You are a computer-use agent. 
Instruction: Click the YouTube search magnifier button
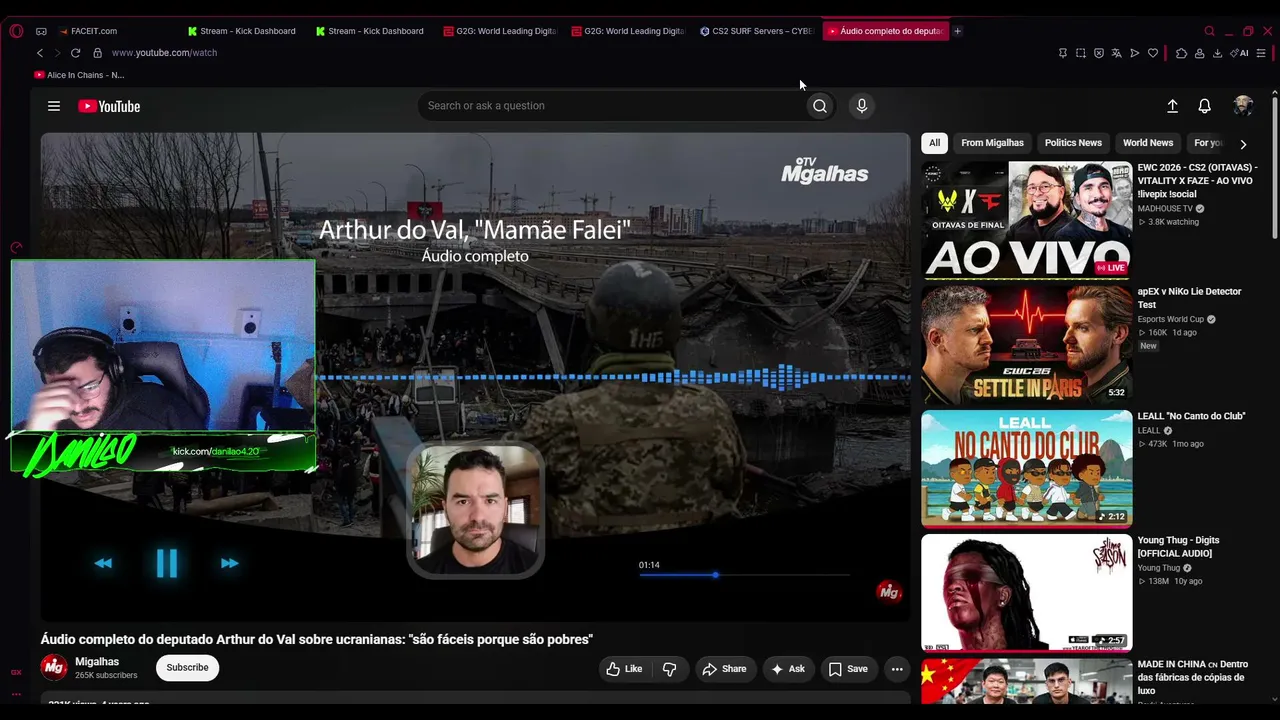tap(820, 106)
